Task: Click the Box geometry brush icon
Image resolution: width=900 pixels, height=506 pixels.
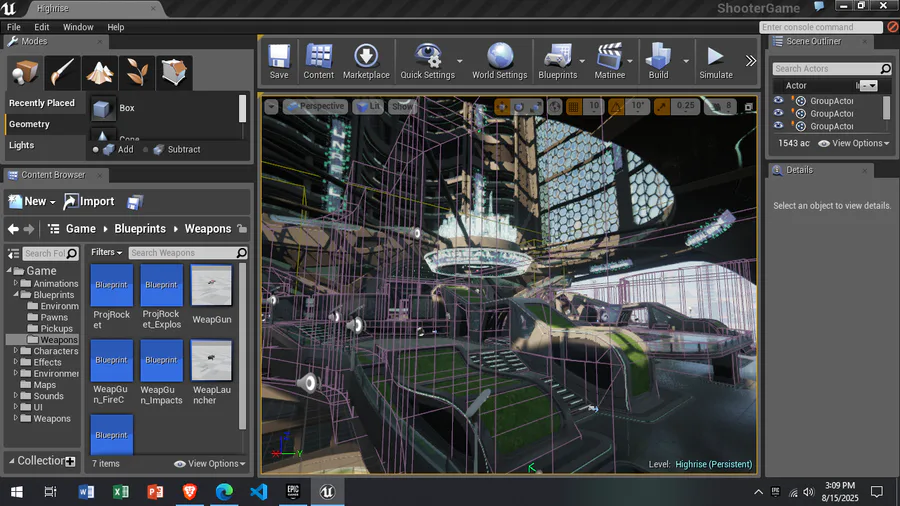Action: coord(102,108)
